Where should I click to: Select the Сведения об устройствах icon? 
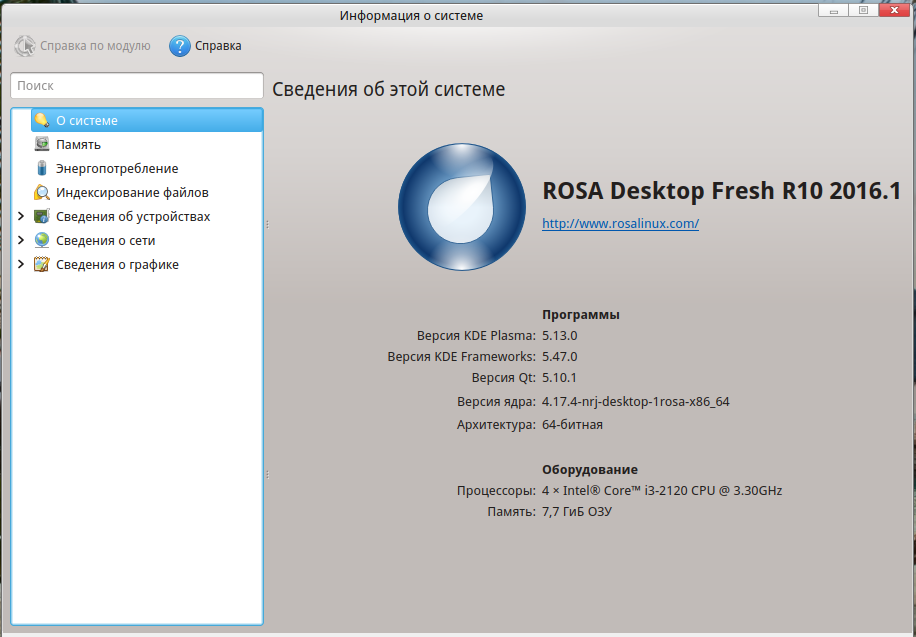41,216
